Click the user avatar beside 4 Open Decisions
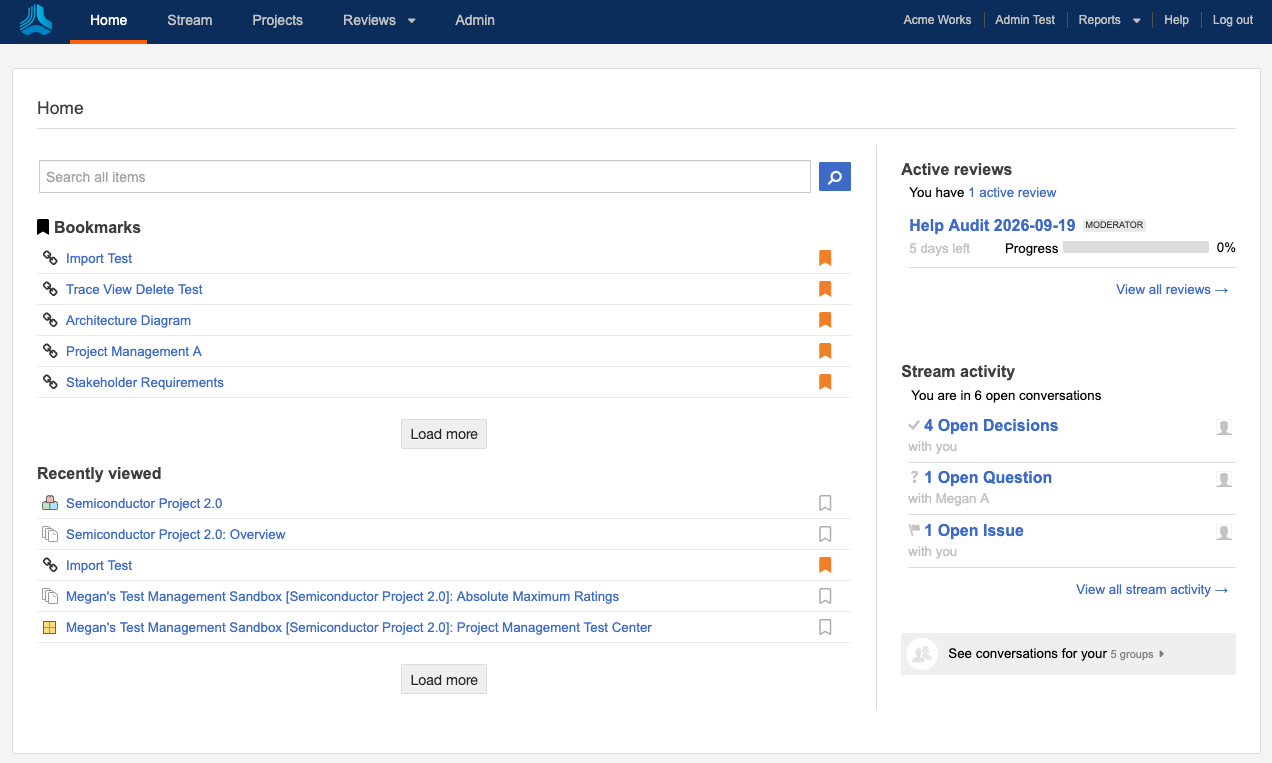 click(1224, 427)
